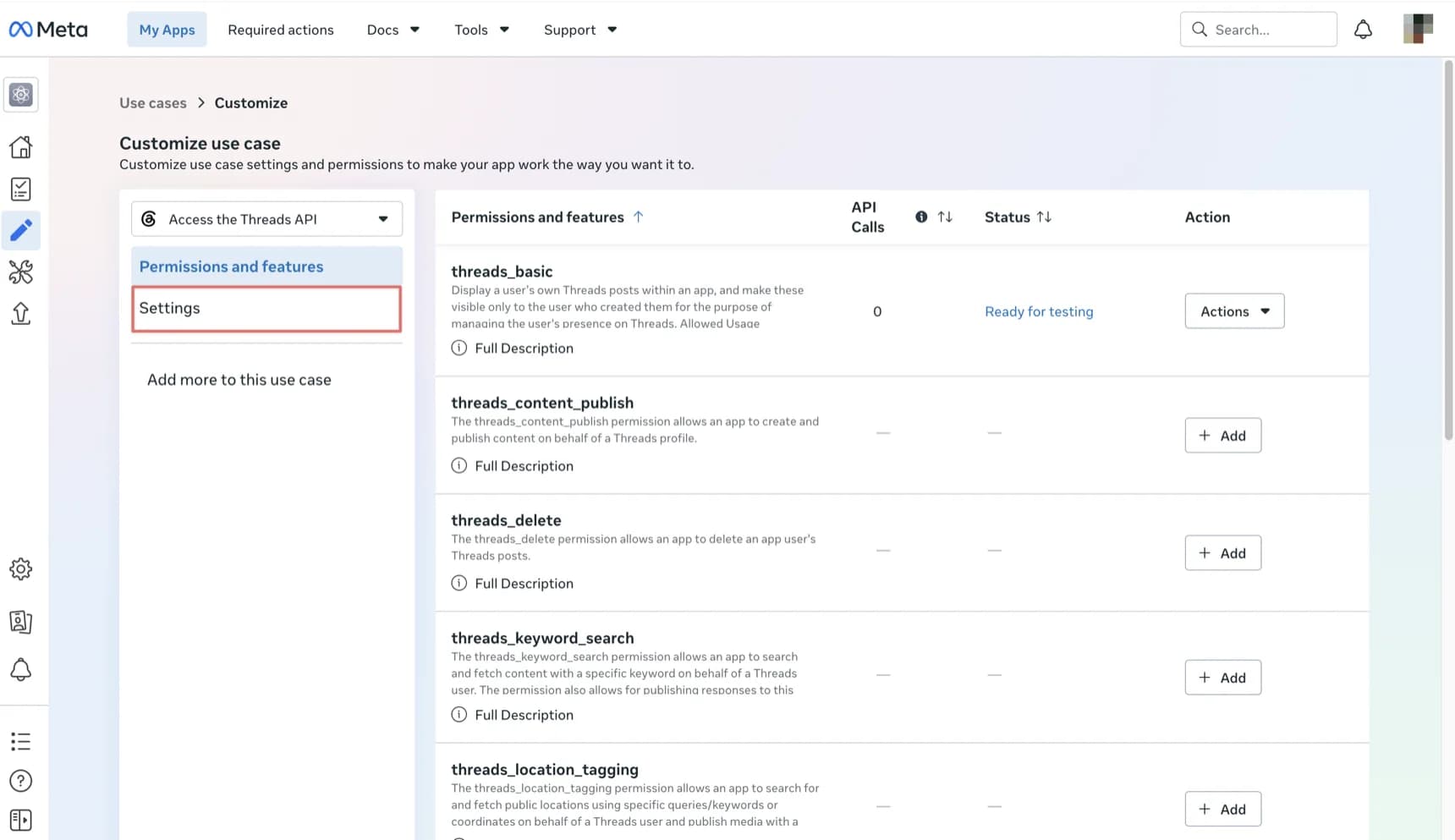Viewport: 1455px width, 840px height.
Task: Open Actions dropdown for threads_basic
Action: (x=1234, y=311)
